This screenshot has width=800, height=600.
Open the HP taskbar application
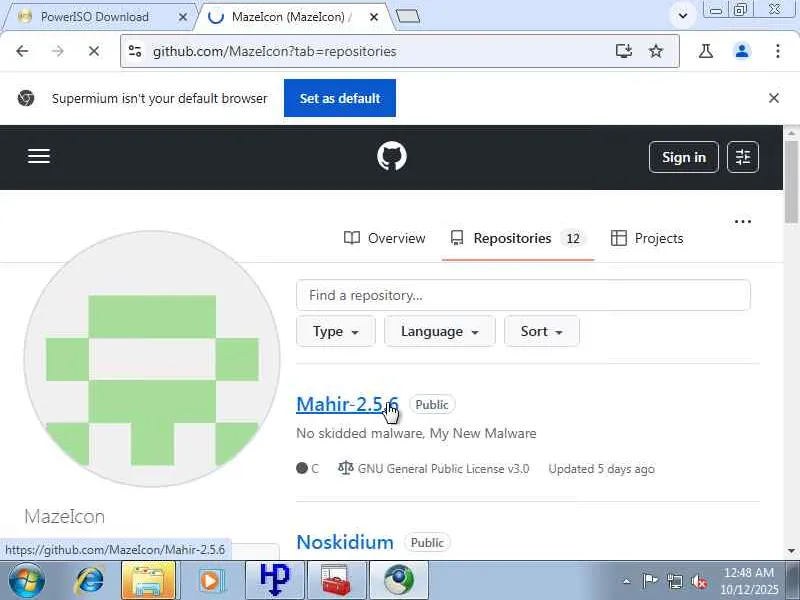click(274, 580)
